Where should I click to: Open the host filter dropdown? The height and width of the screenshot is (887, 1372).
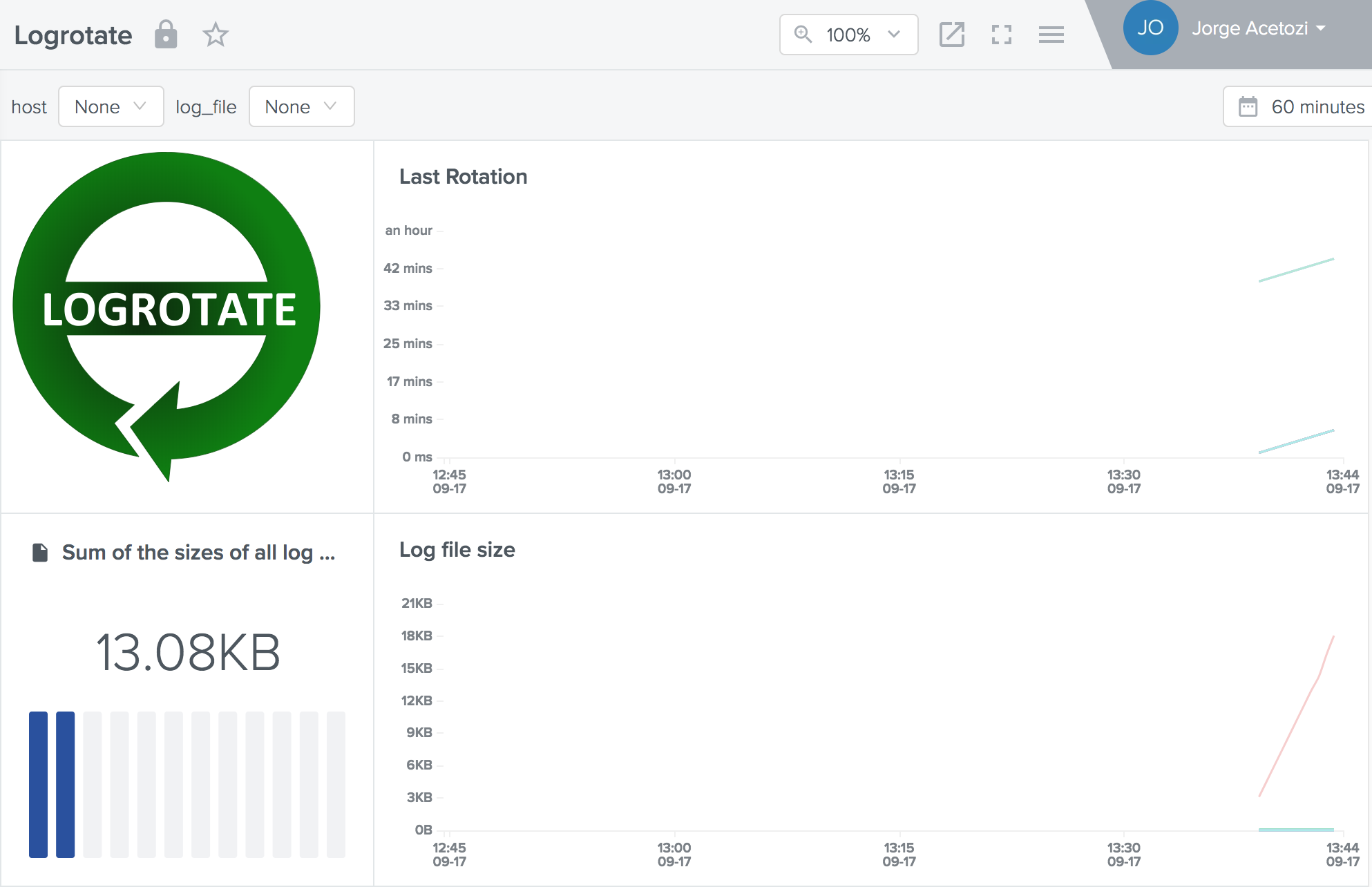point(111,106)
